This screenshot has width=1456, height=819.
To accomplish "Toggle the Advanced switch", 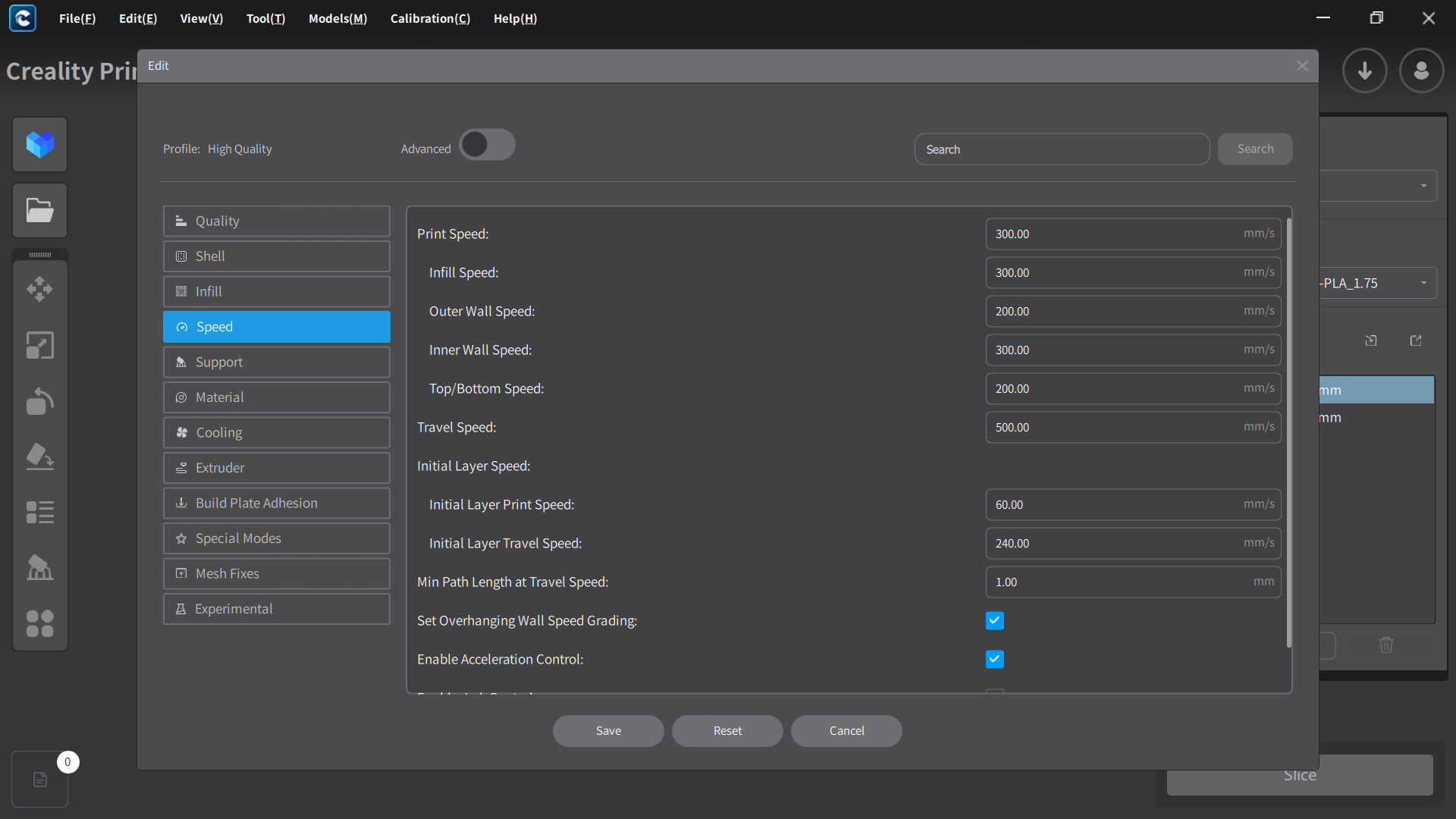I will tap(487, 145).
